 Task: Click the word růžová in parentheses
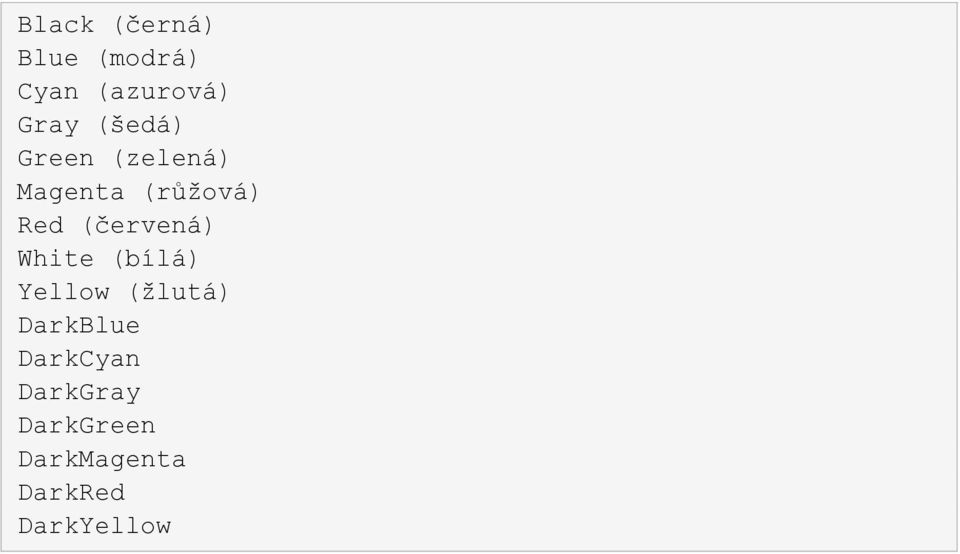(202, 192)
